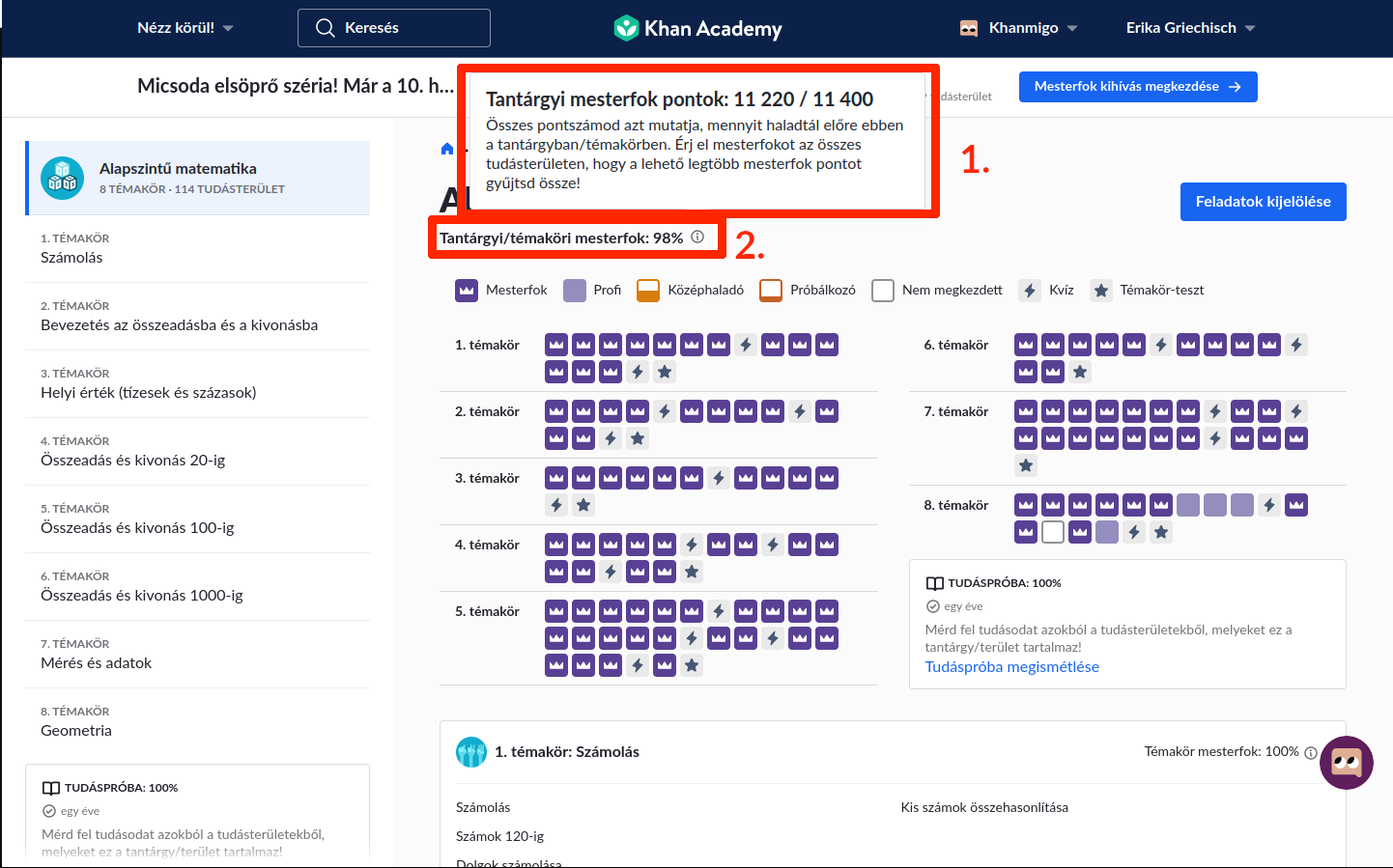The height and width of the screenshot is (868, 1393).
Task: Select sidebar unit Bevezetés az összeadásba és a kivonásba
Action: 198,317
